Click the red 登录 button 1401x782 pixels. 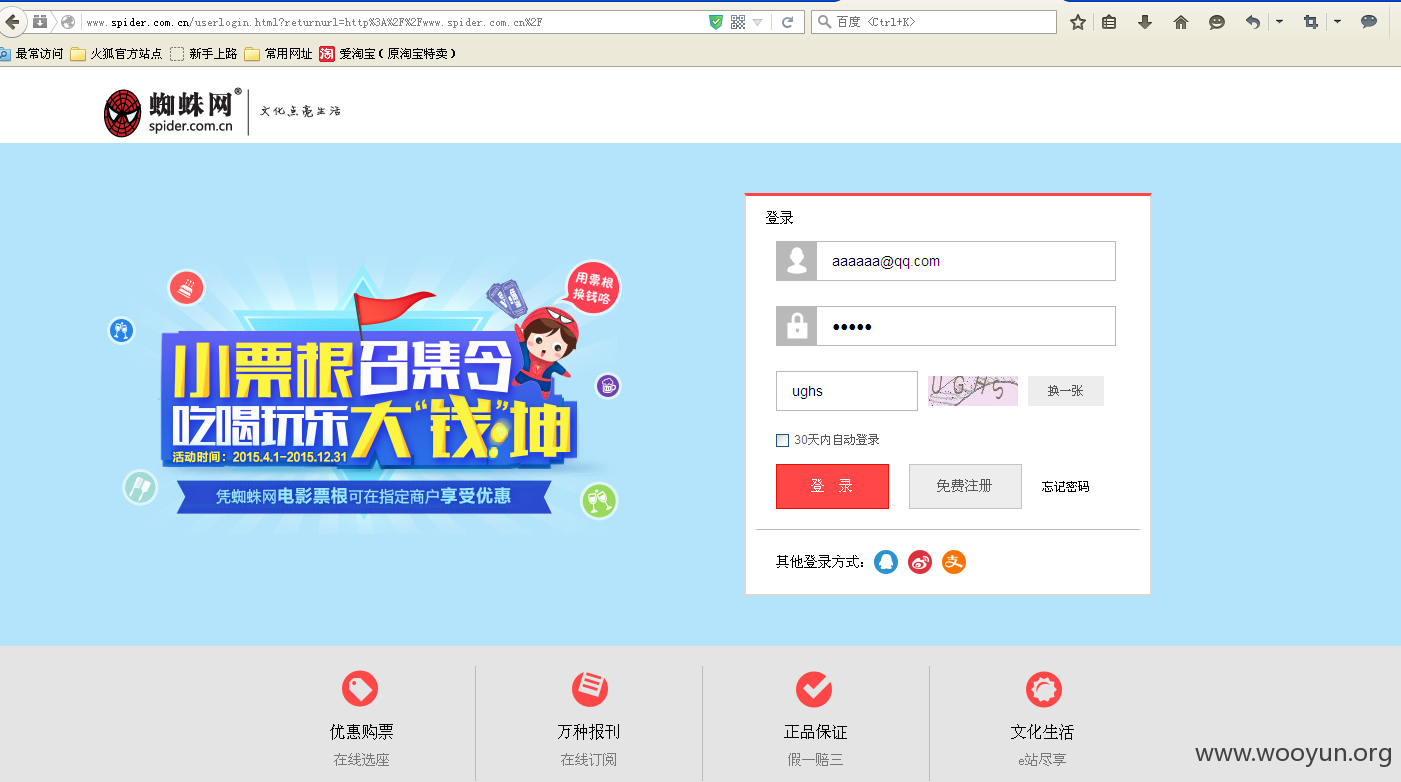(832, 486)
